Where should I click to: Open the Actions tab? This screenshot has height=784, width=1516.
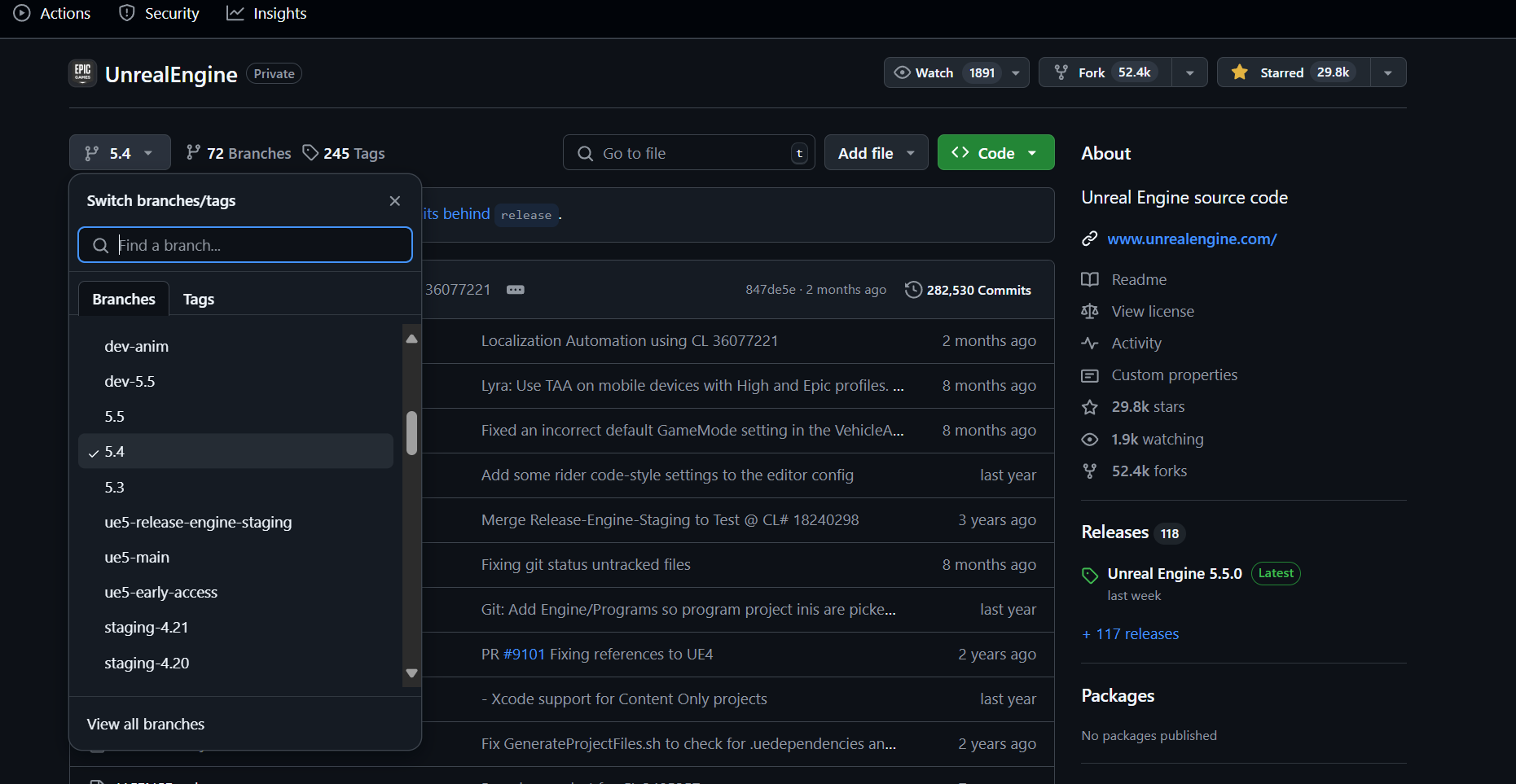click(52, 13)
